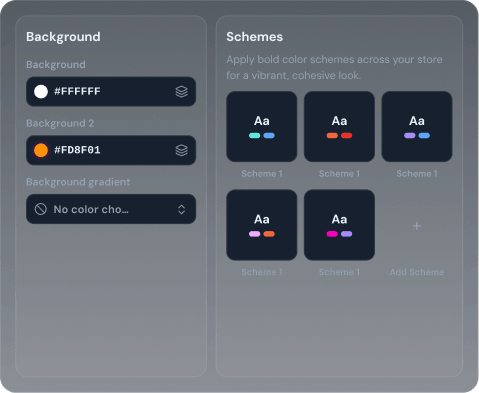
Task: Click the no-color circle-slash icon
Action: coord(41,209)
